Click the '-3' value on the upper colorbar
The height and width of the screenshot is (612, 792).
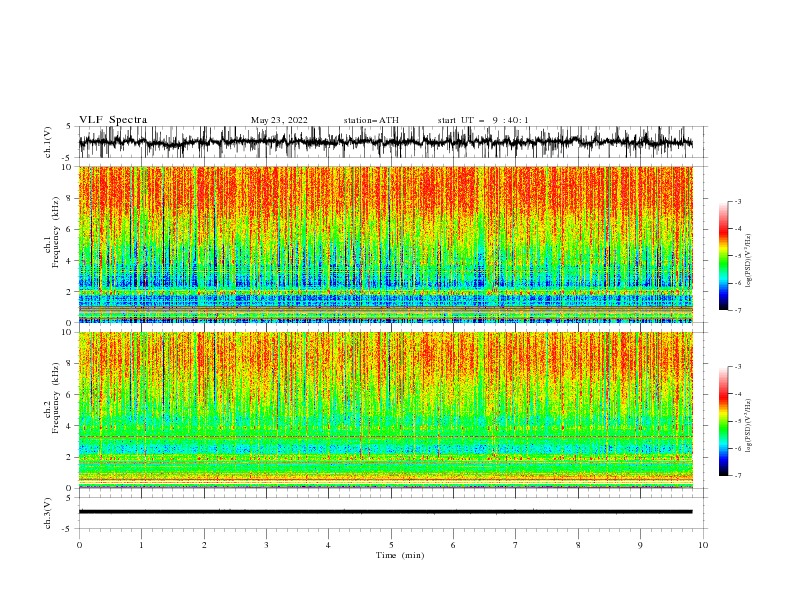738,201
